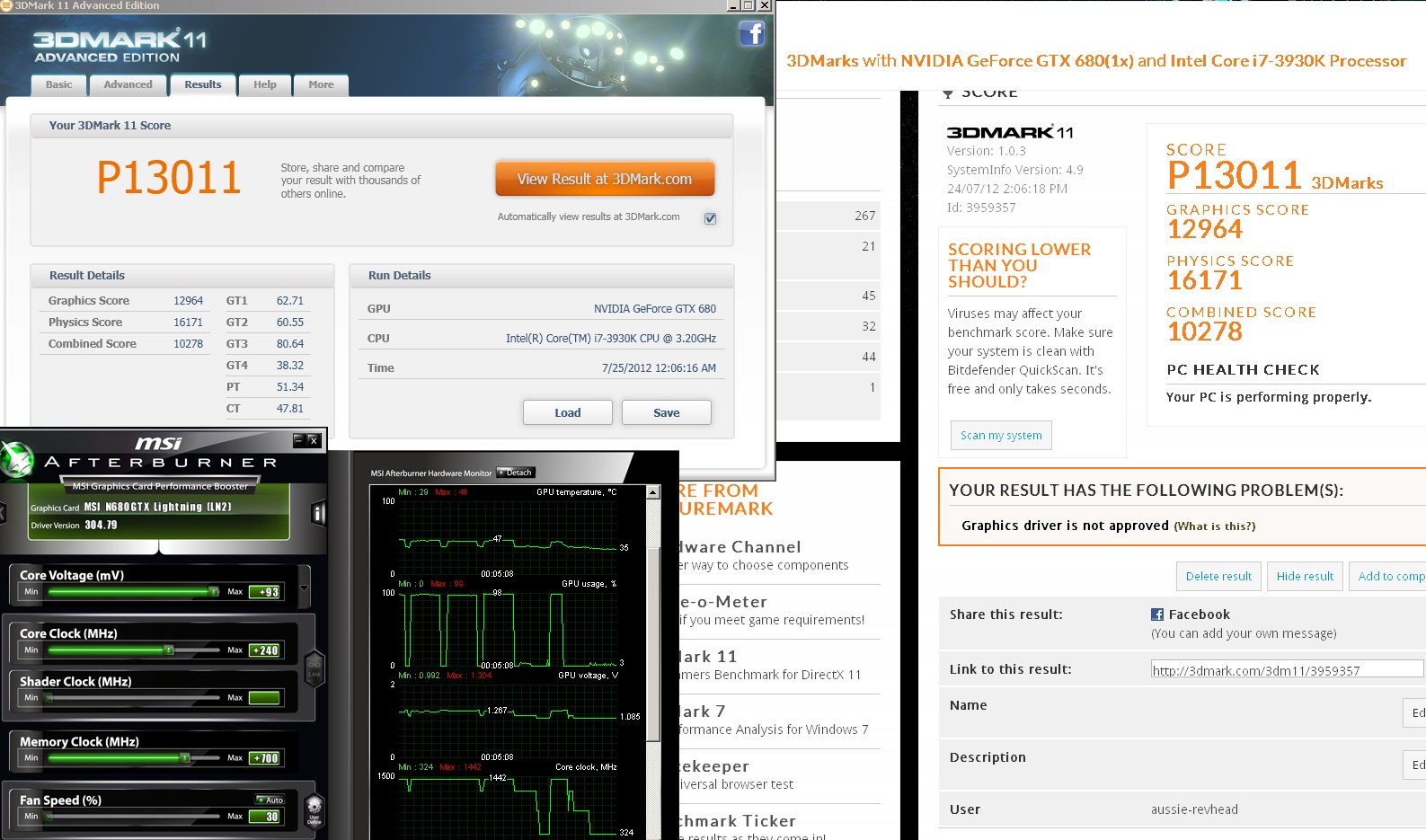Click the Delete result button

click(1218, 576)
